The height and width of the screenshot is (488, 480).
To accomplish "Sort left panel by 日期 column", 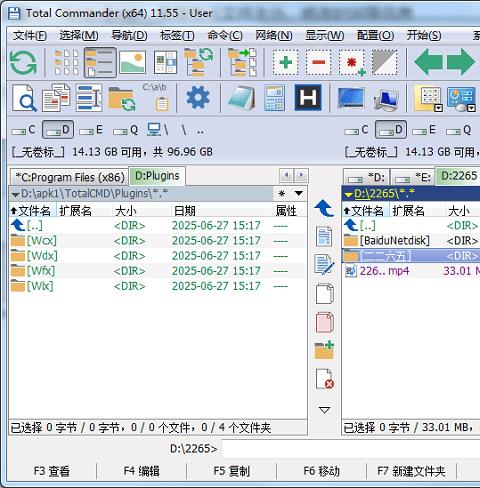I will (x=222, y=211).
